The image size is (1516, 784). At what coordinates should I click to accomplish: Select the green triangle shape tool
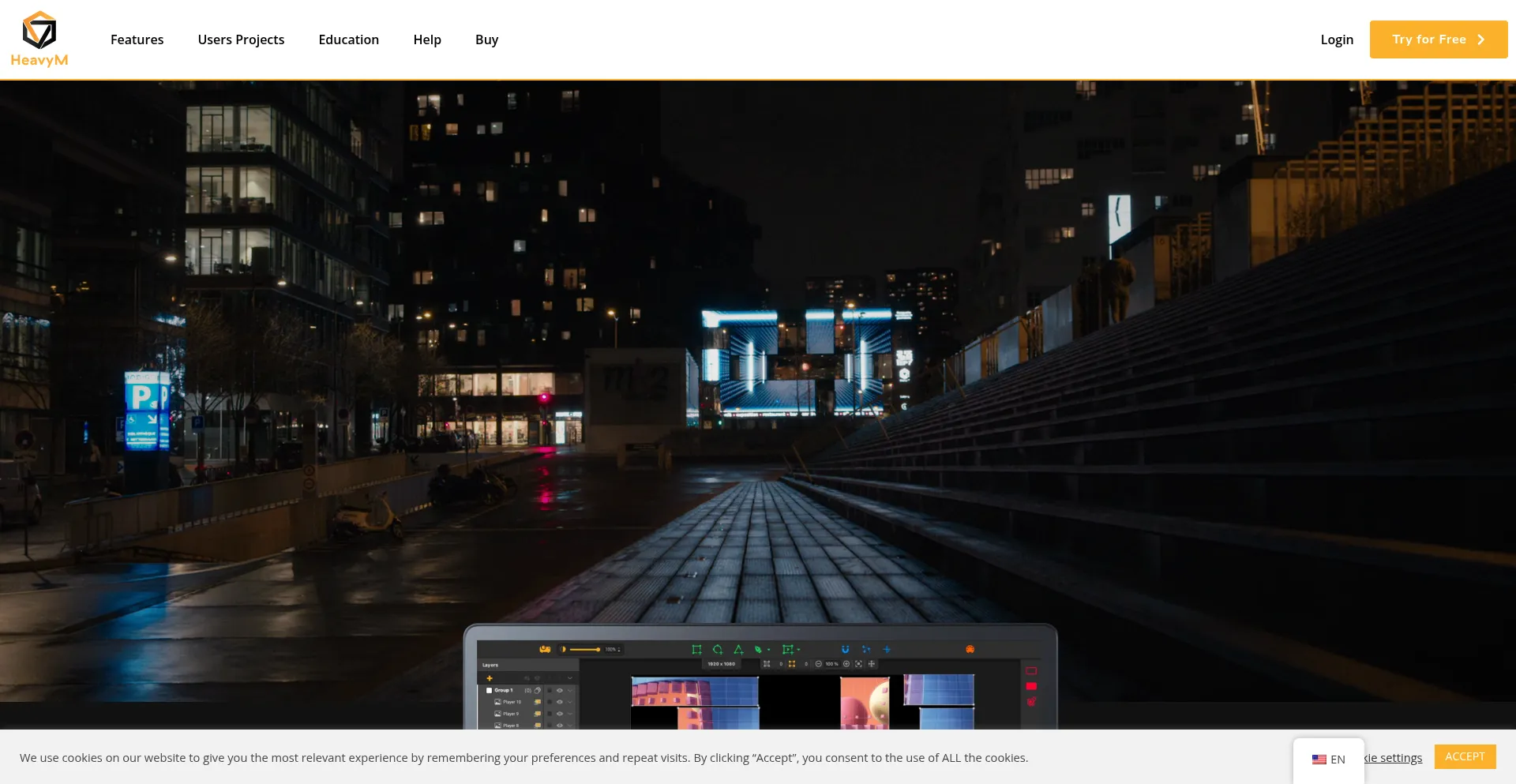coord(738,650)
